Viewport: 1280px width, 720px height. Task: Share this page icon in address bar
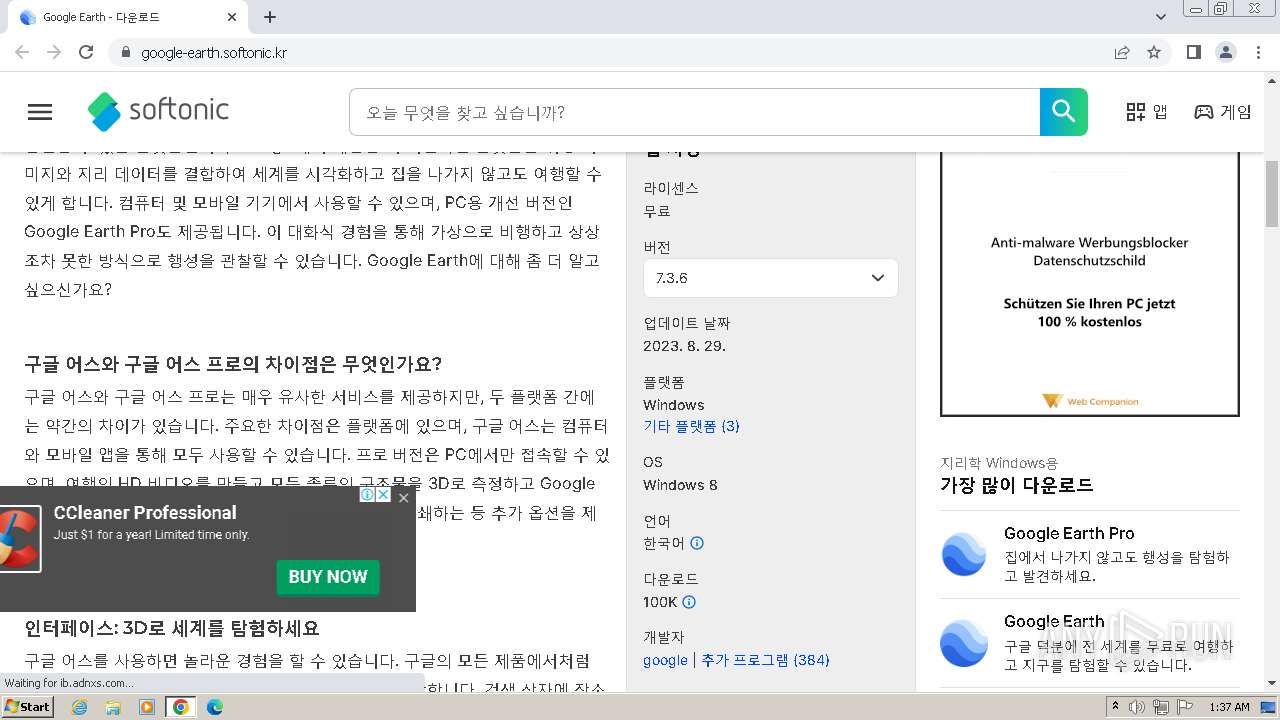click(1122, 52)
